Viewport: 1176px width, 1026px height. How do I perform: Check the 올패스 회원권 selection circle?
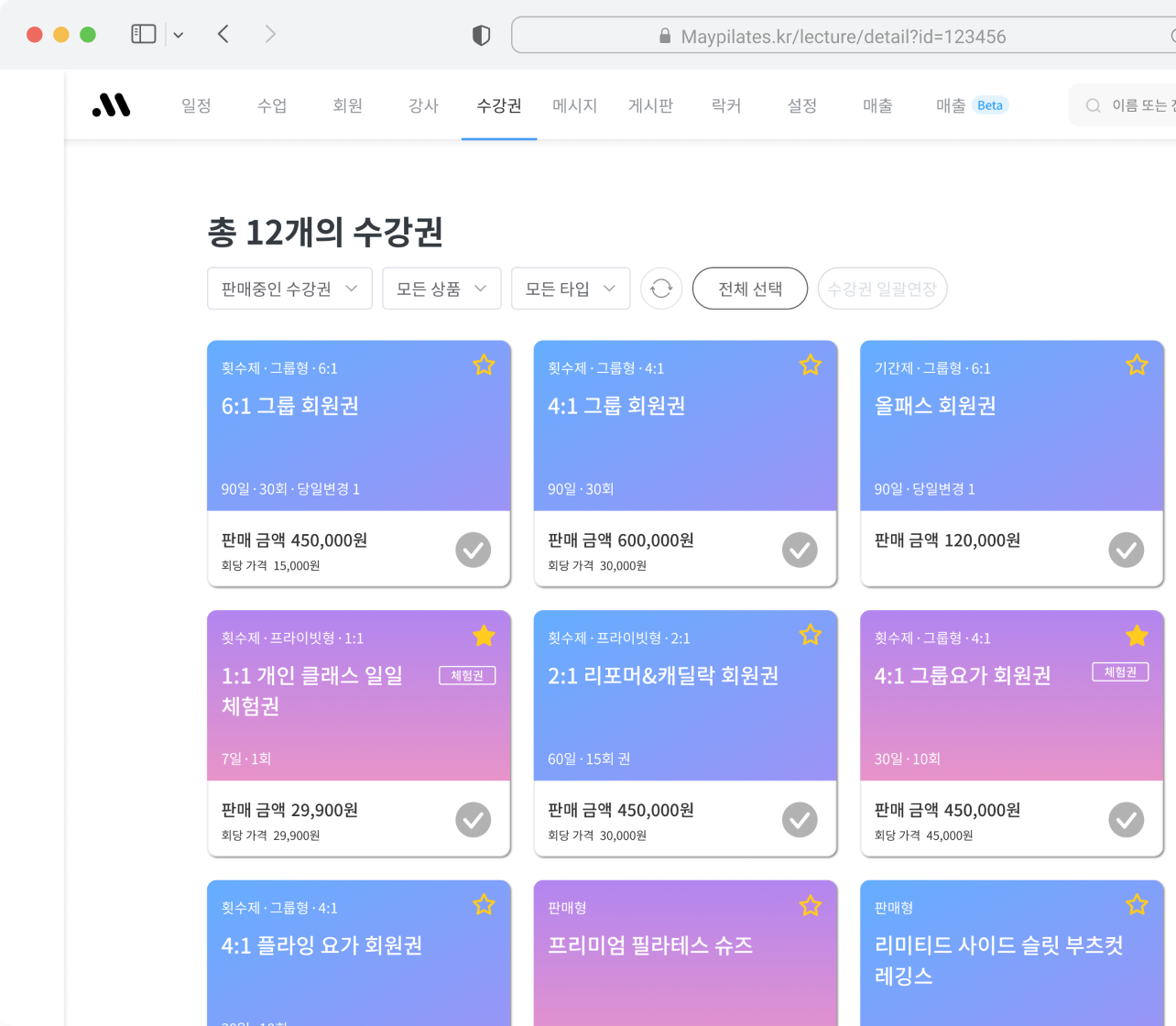tap(1126, 550)
